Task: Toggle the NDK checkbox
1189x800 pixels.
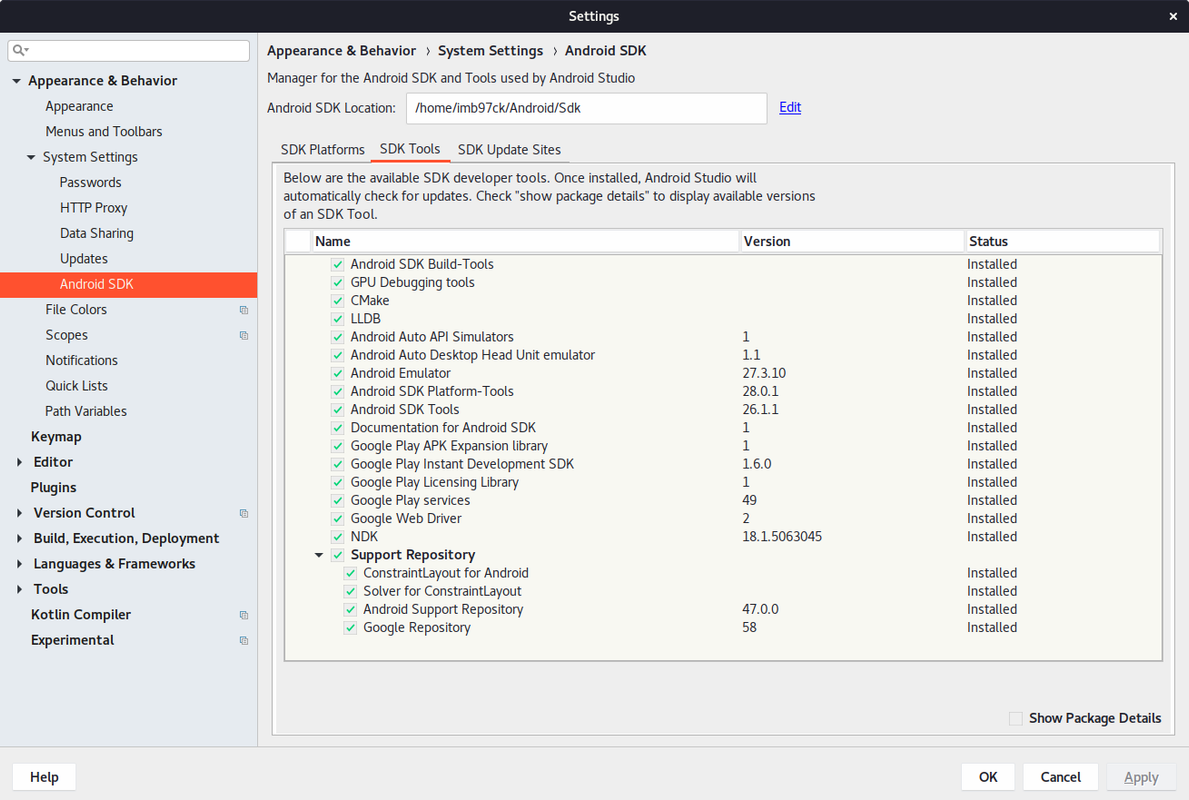Action: point(337,537)
